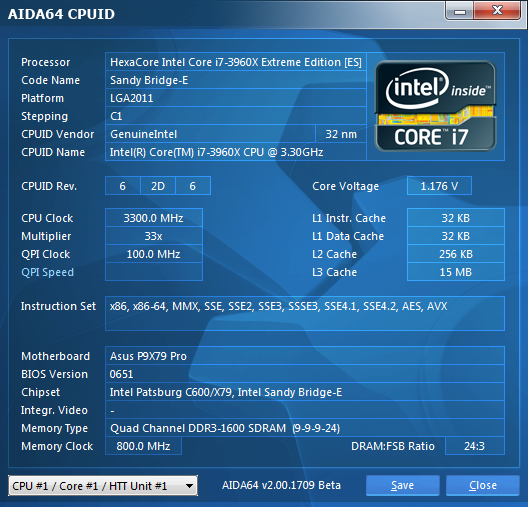Screen dimensions: 528x507
Task: Select the CPU Clock 3300.0 MHz value
Action: pos(154,218)
